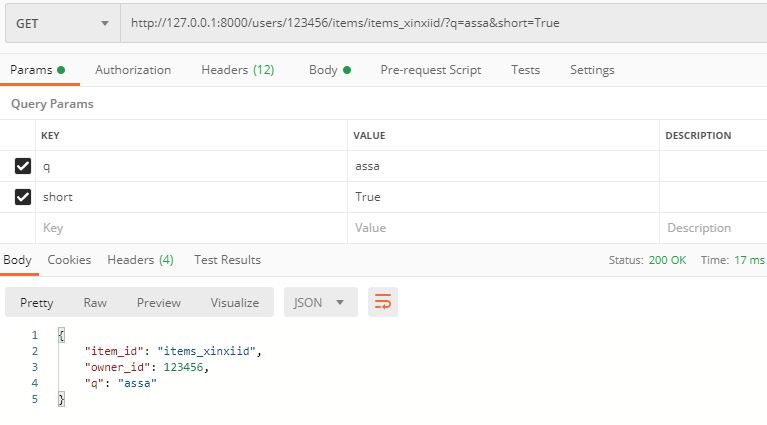Image resolution: width=767 pixels, height=425 pixels.
Task: Go to Pre-request Script tab
Action: pos(430,70)
